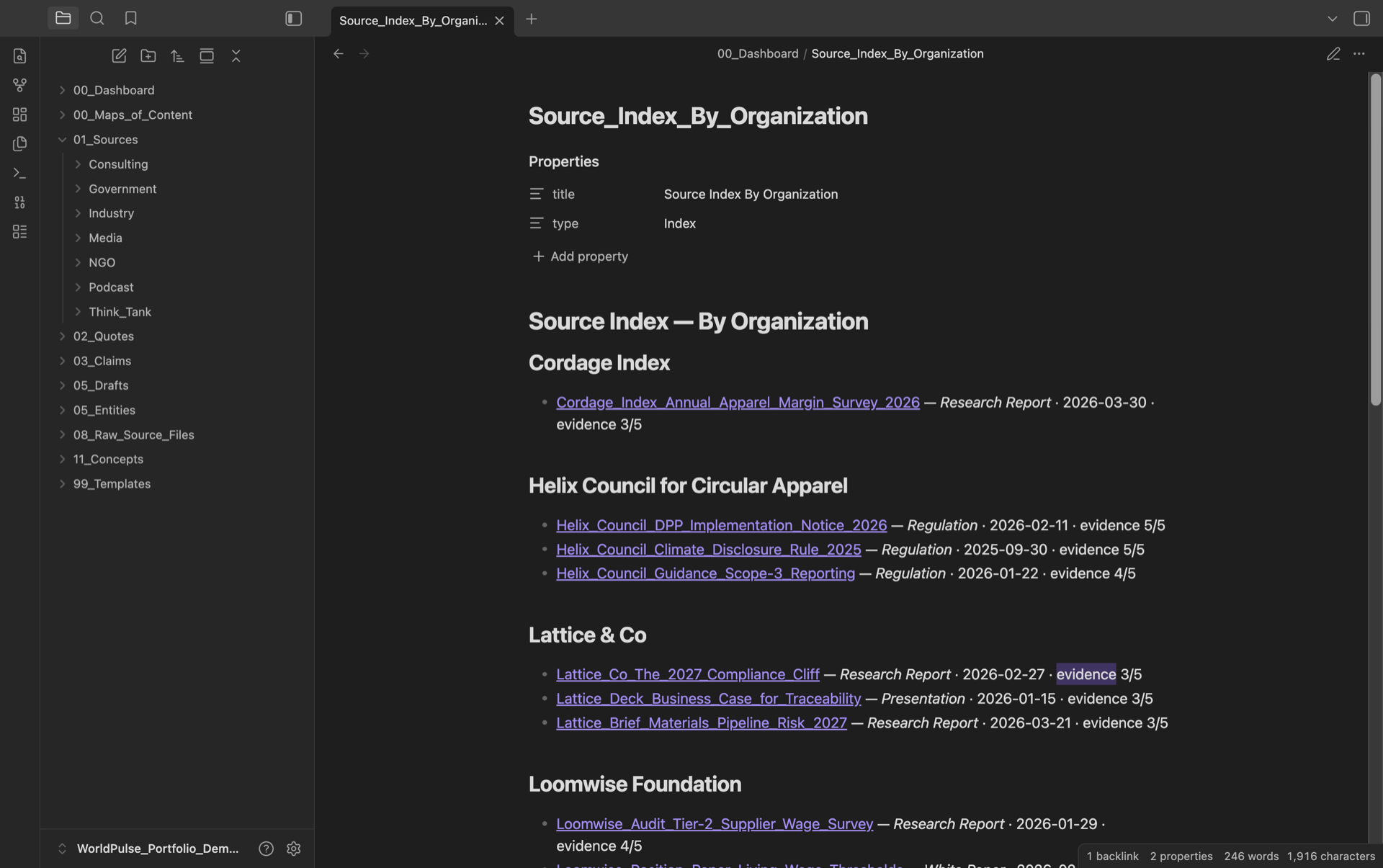Click the 1 backlink status item
The image size is (1383, 868).
tap(1112, 856)
